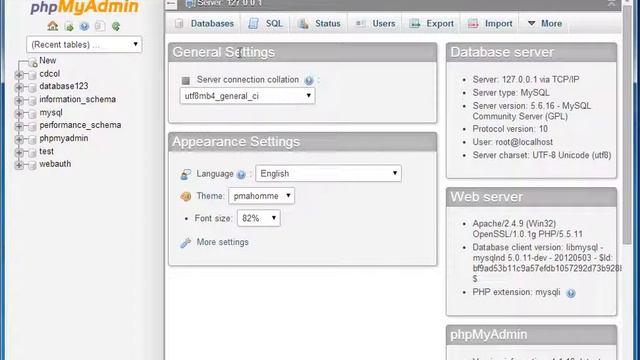The height and width of the screenshot is (360, 640).
Task: Open the mysql database link
Action: (x=51, y=112)
